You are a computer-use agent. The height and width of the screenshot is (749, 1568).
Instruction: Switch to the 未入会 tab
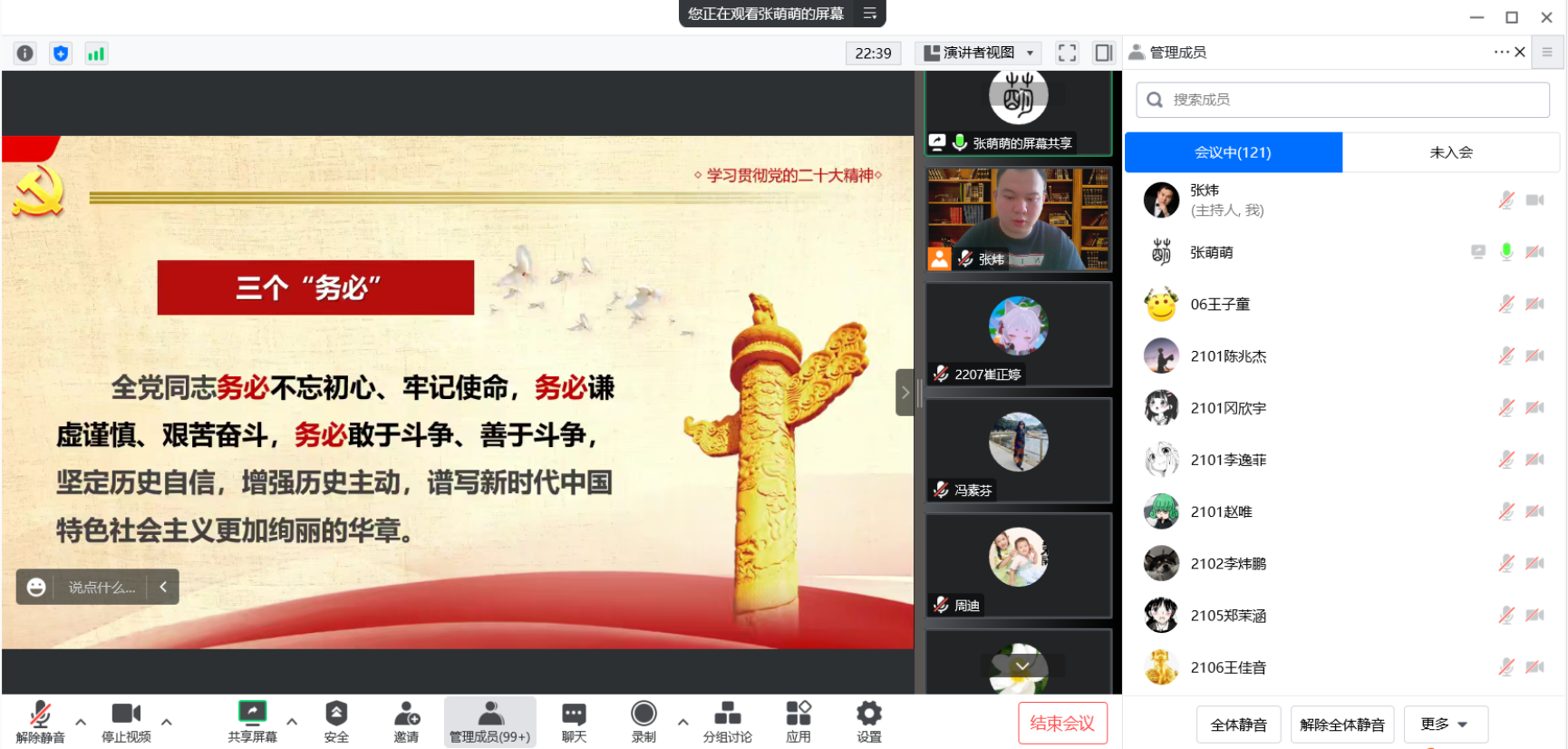coord(1450,152)
